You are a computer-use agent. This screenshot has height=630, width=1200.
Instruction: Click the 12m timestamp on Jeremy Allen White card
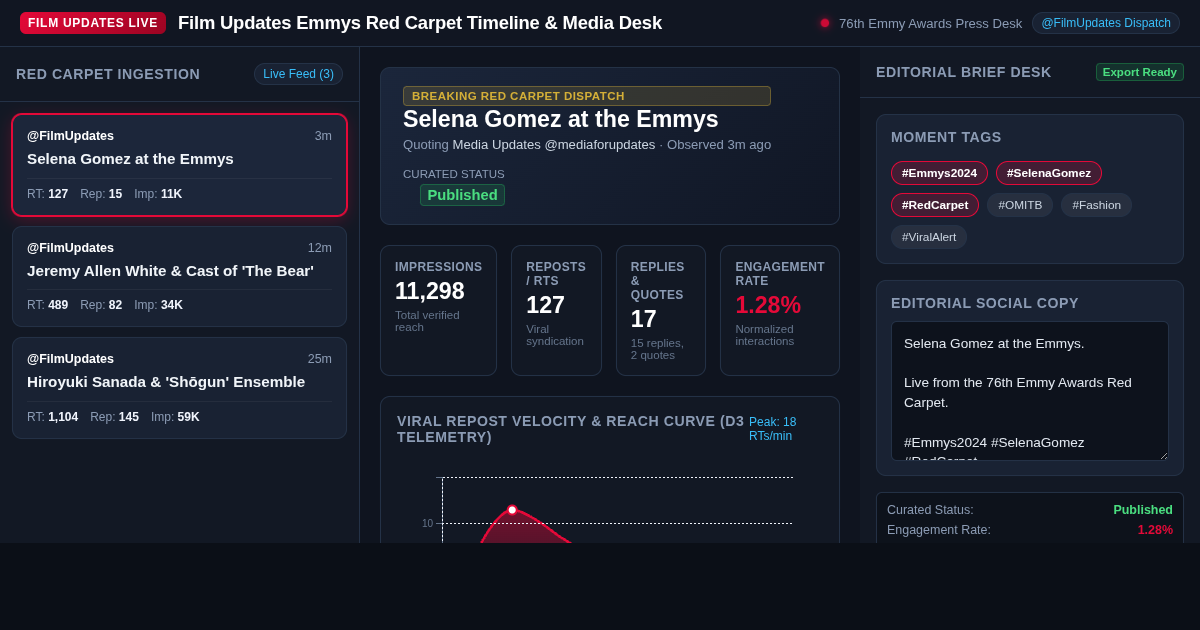(x=320, y=248)
